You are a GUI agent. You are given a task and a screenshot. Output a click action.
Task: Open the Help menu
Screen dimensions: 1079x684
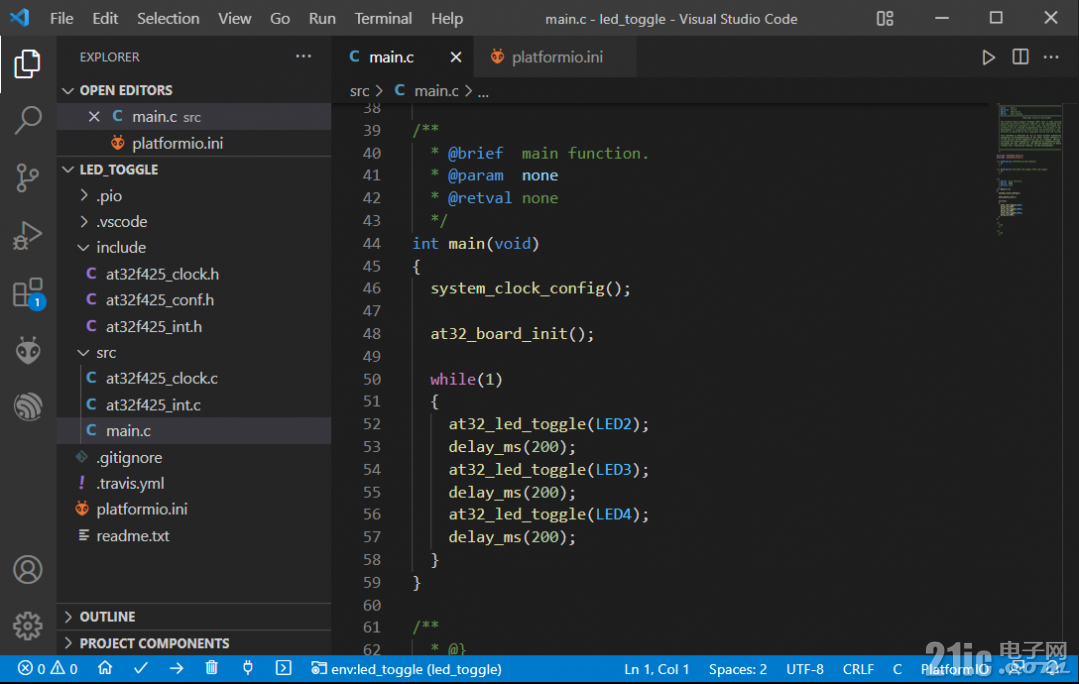click(447, 19)
